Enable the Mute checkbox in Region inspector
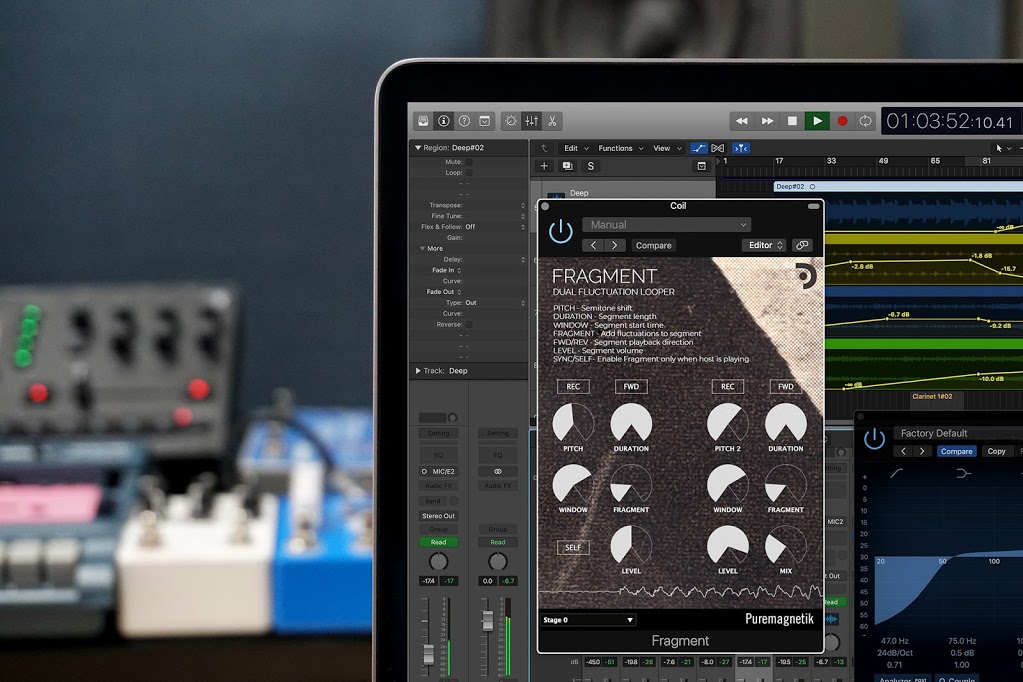The height and width of the screenshot is (682, 1023). 469,161
